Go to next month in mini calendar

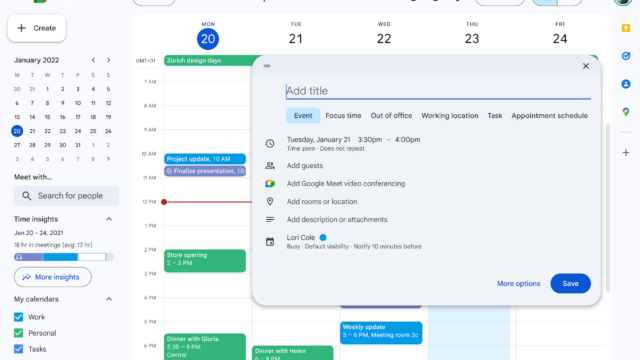108,60
